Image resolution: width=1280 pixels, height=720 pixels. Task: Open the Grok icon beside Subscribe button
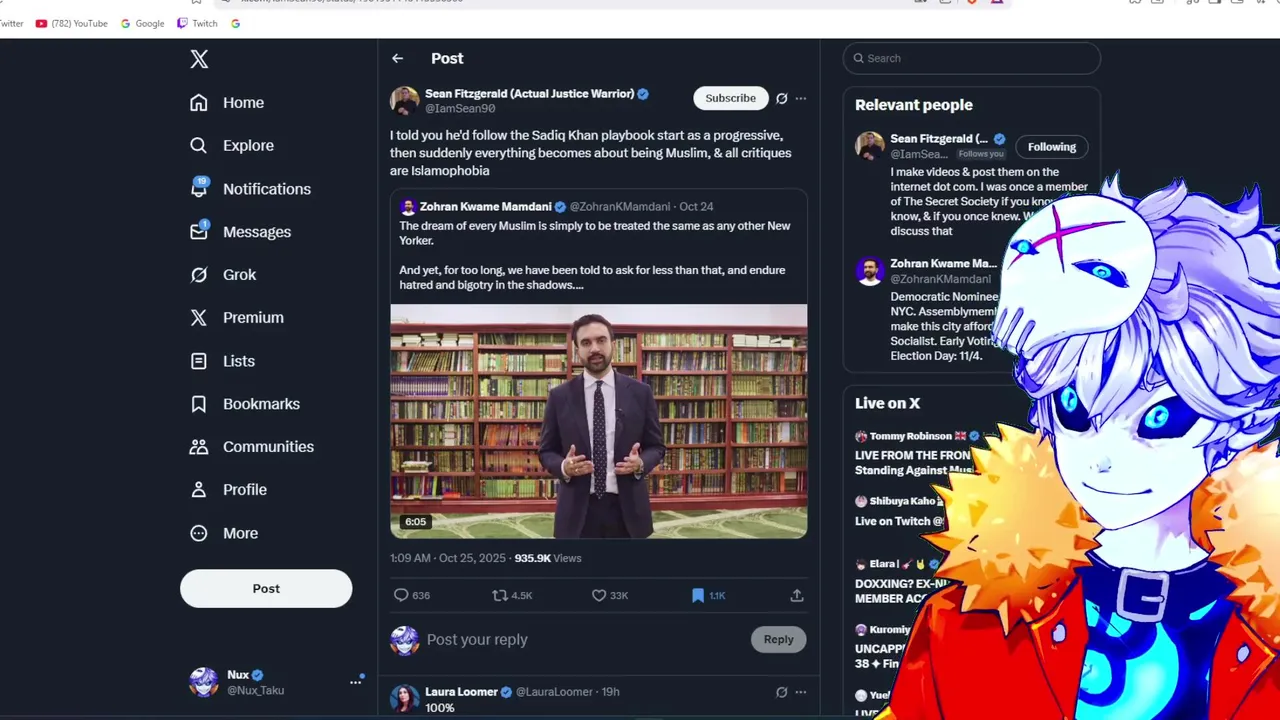click(x=782, y=98)
